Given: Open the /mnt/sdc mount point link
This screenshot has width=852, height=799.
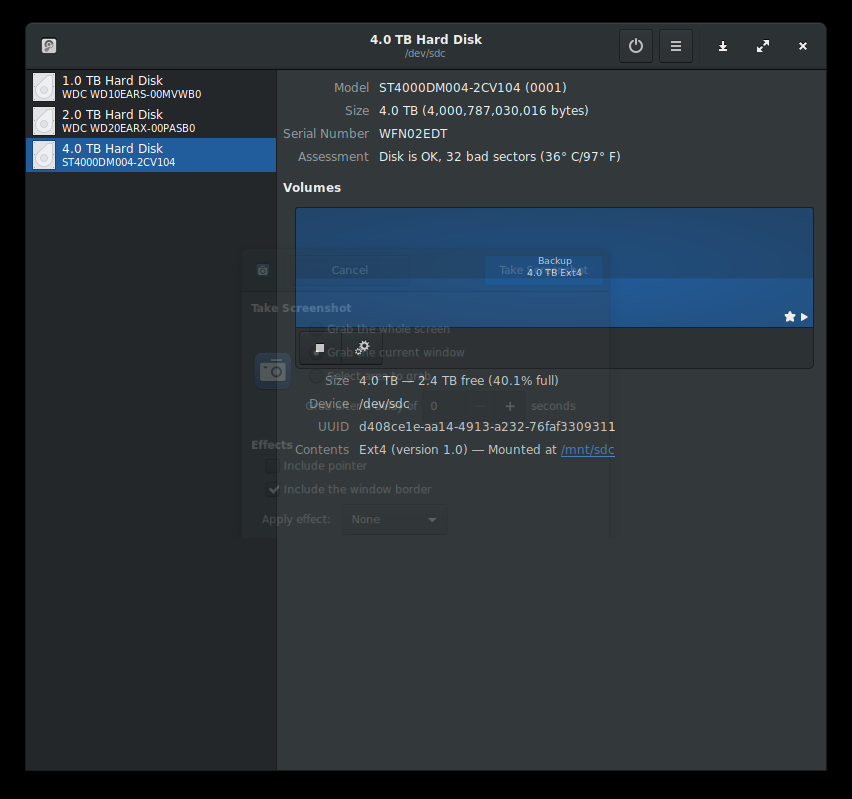Looking at the screenshot, I should tap(586, 449).
